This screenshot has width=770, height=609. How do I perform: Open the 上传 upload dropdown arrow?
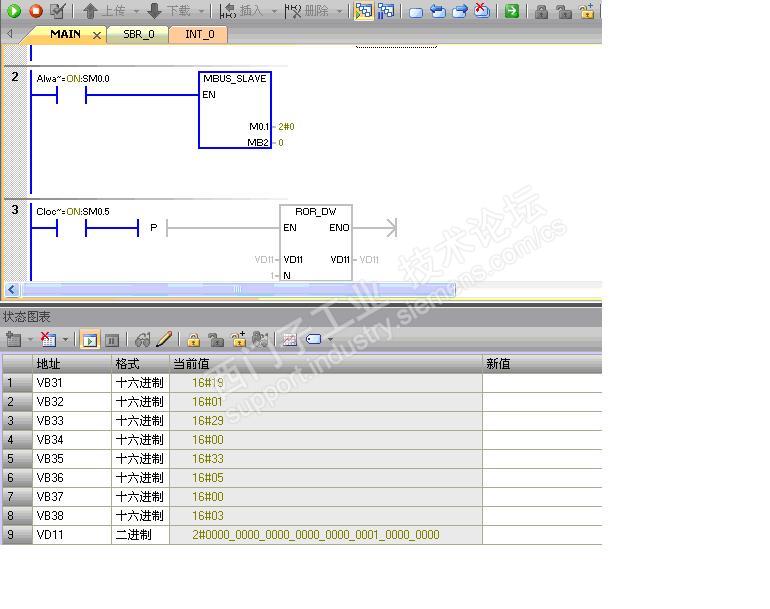pos(137,11)
